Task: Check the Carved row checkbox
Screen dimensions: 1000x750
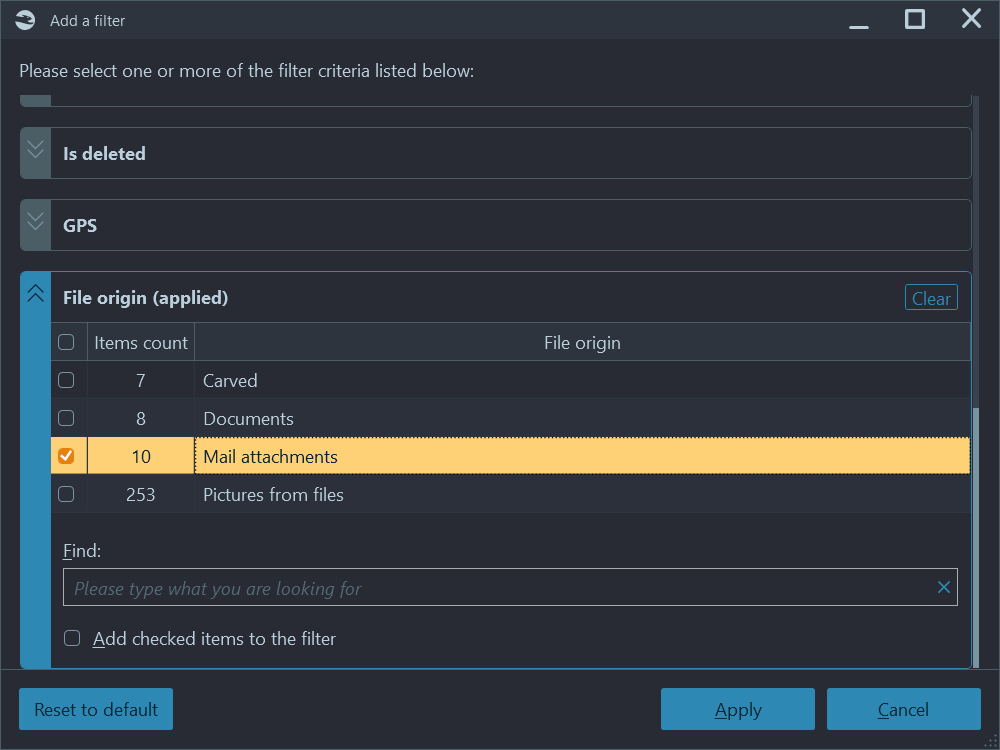Action: 66,380
